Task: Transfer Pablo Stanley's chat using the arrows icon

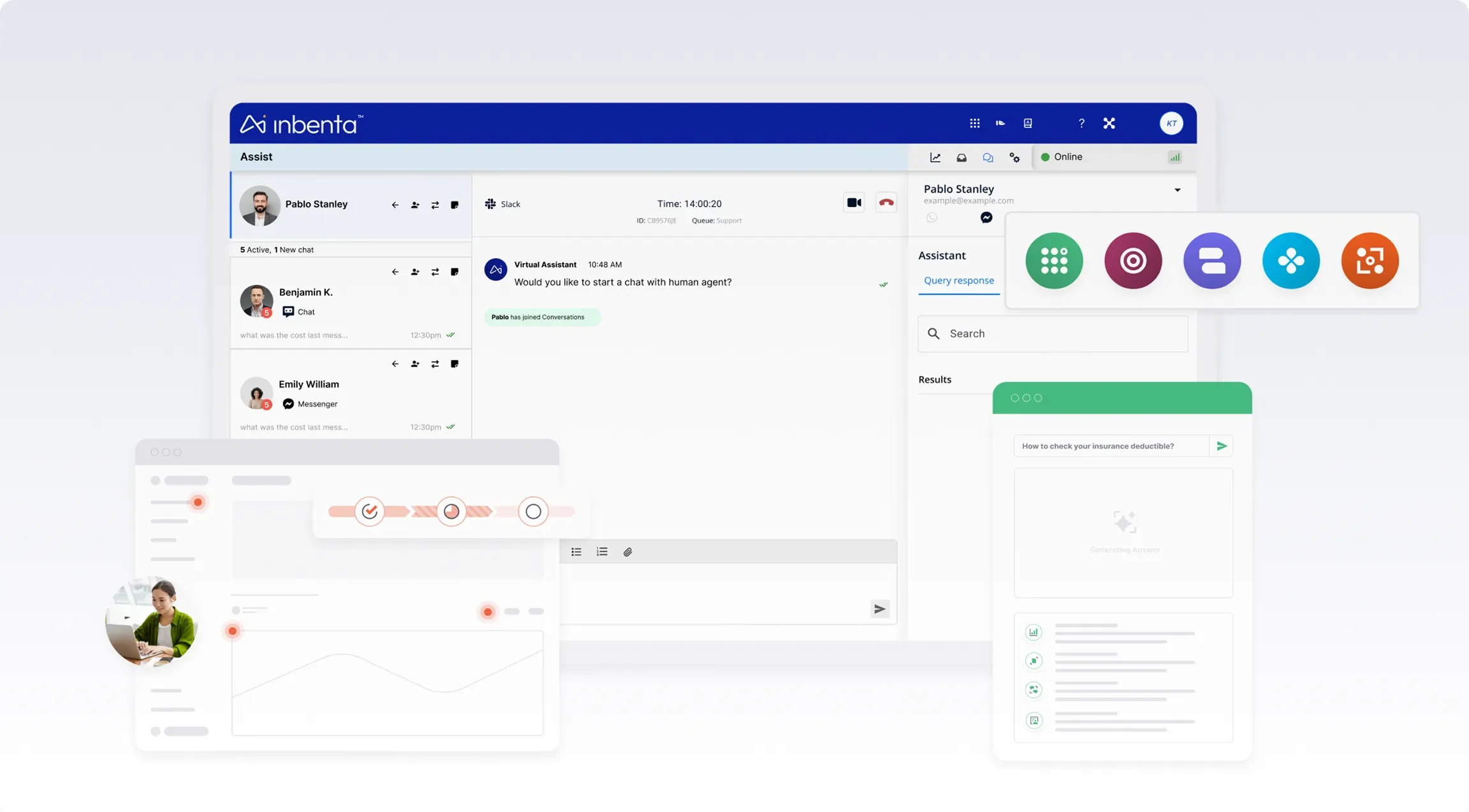Action: (435, 205)
